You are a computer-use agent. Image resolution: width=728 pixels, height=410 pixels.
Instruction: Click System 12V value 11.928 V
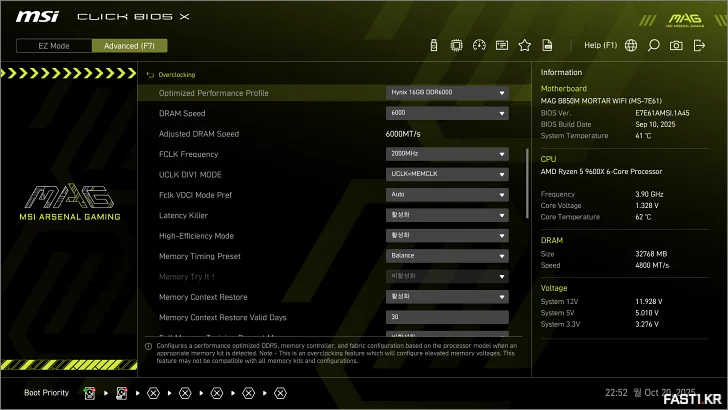[x=649, y=301]
